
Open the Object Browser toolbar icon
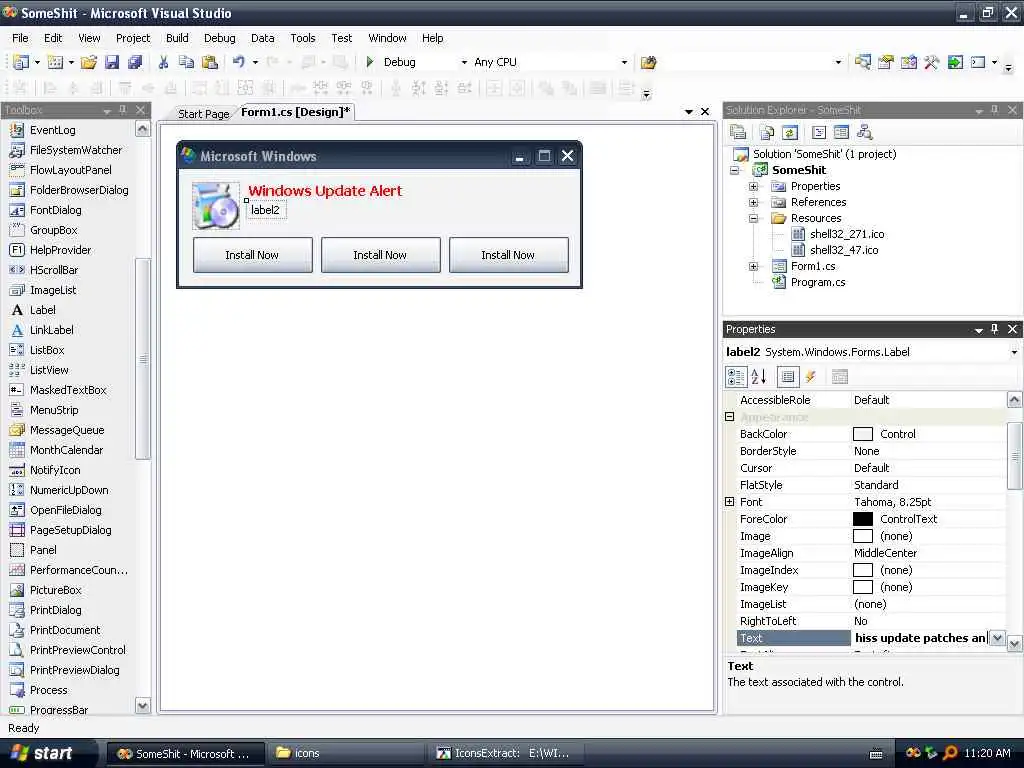908,62
